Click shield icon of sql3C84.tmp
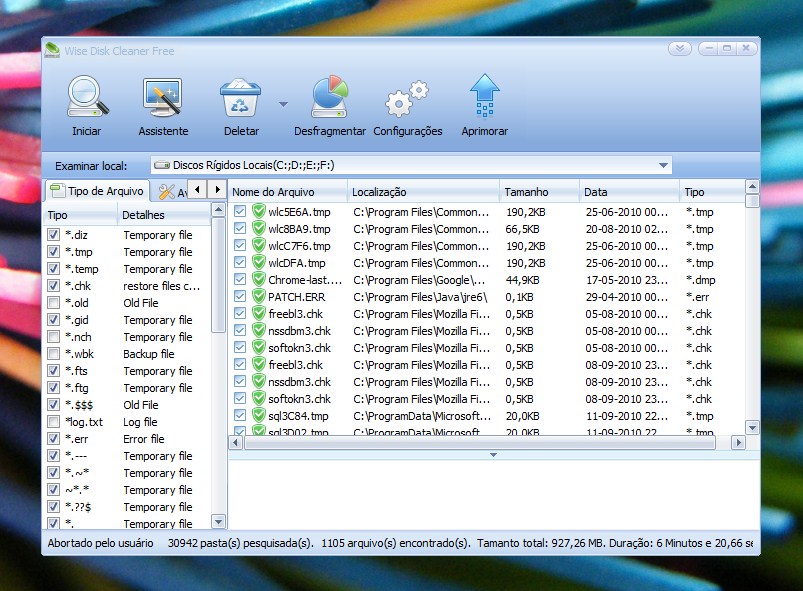 (259, 415)
